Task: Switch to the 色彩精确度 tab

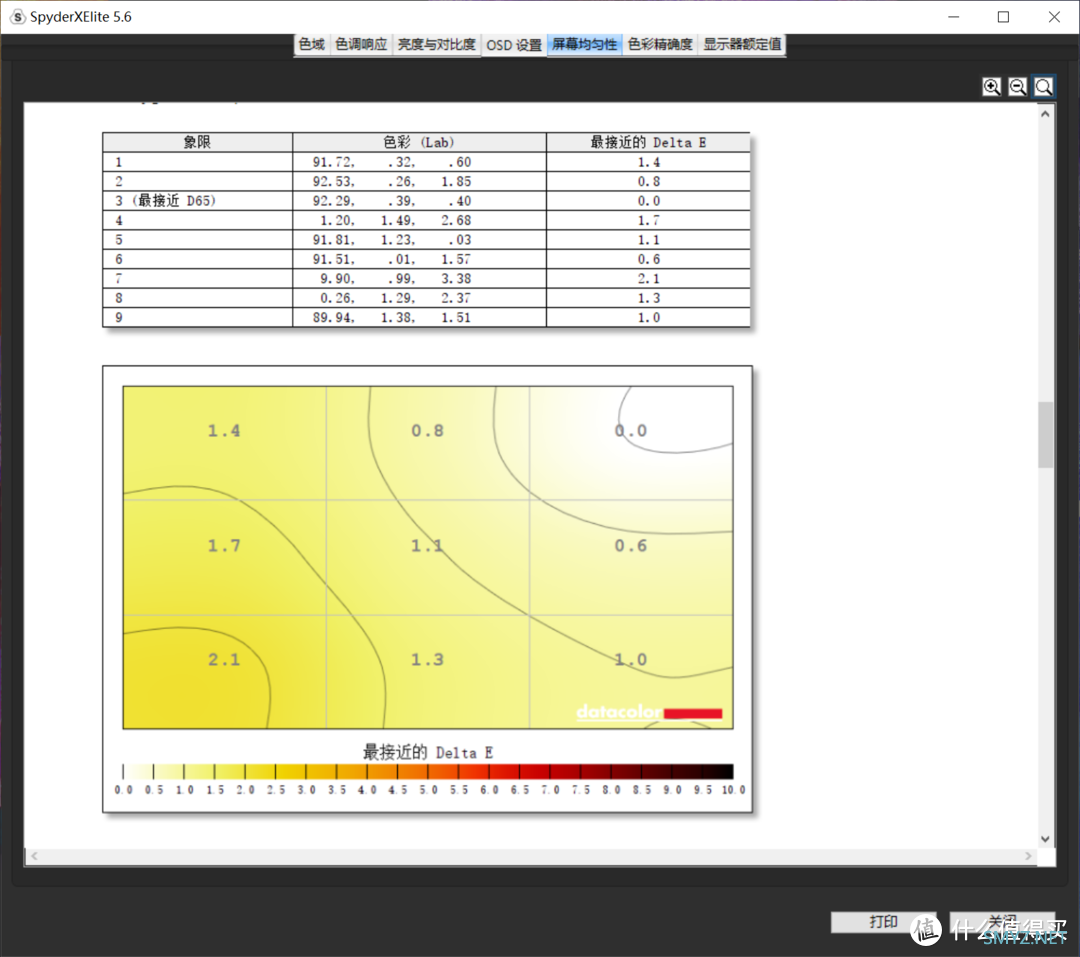Action: pyautogui.click(x=660, y=45)
